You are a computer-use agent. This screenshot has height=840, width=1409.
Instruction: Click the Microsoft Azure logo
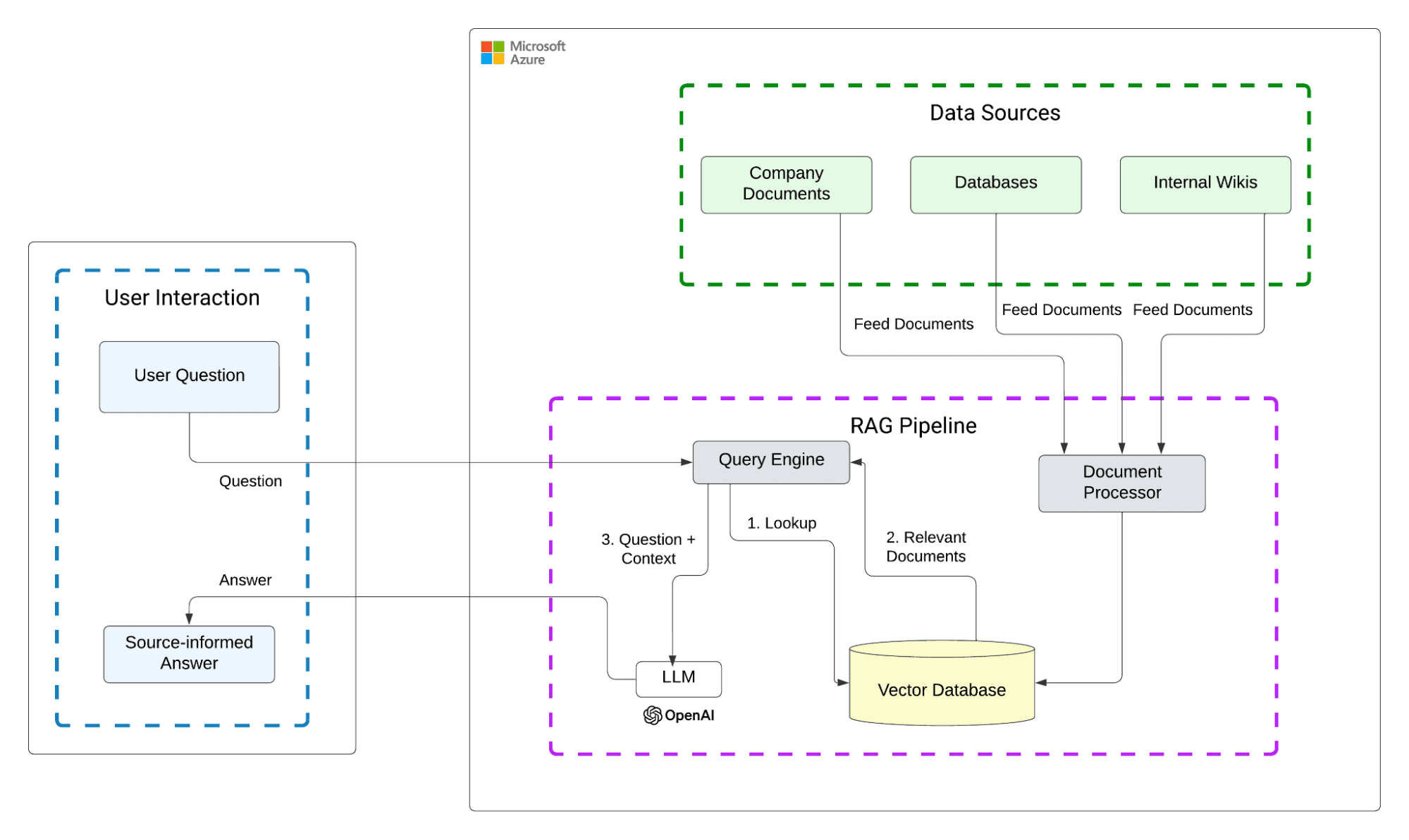point(523,53)
